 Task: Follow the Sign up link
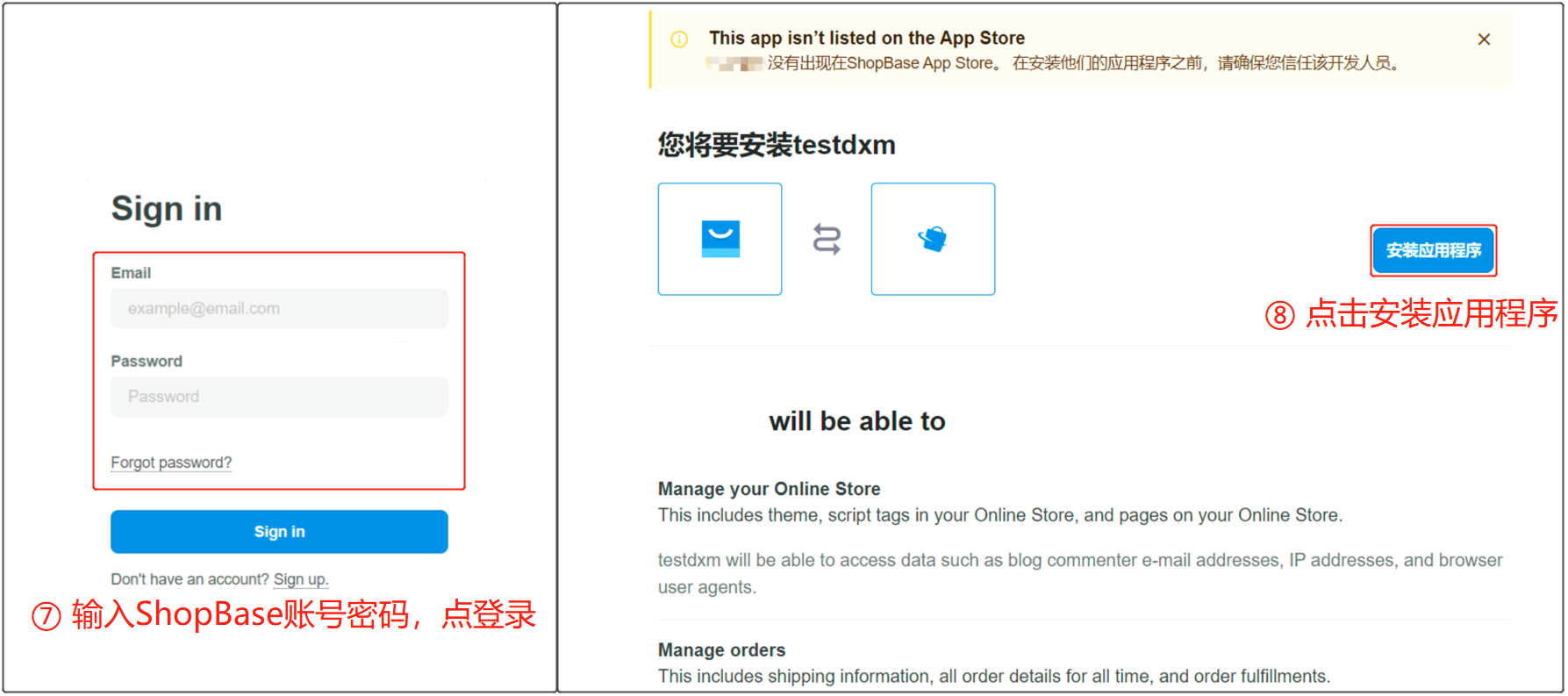pyautogui.click(x=301, y=579)
